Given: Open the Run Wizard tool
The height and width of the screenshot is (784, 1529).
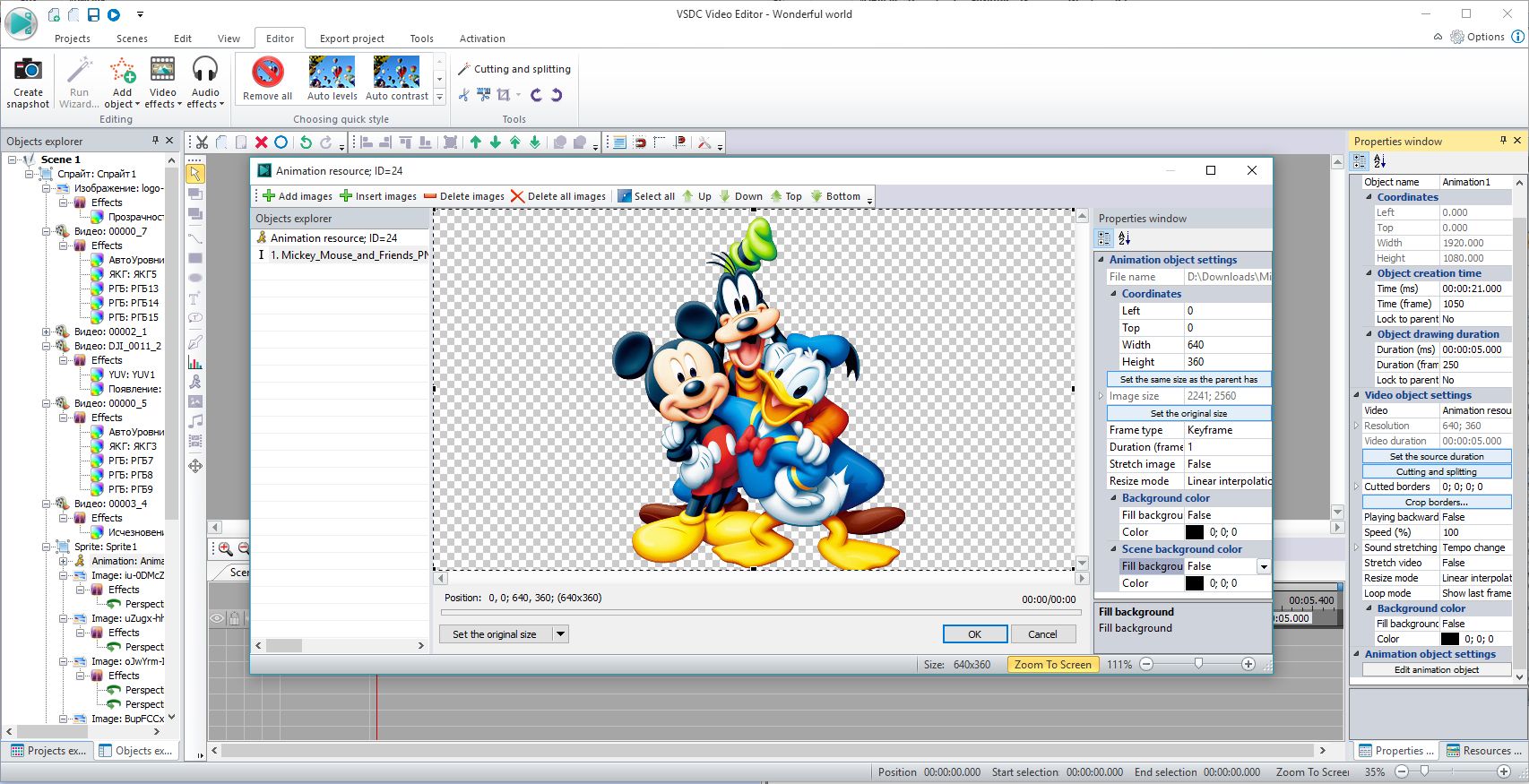Looking at the screenshot, I should point(79,71).
